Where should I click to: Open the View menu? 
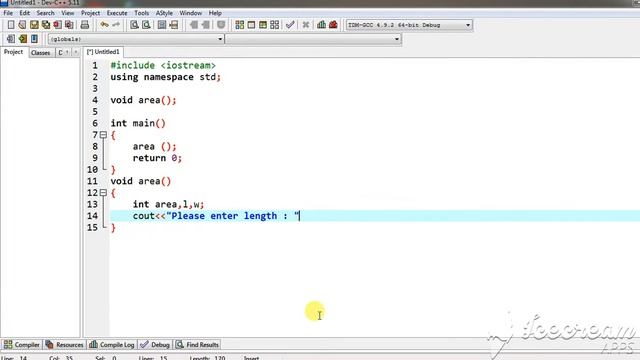68,13
